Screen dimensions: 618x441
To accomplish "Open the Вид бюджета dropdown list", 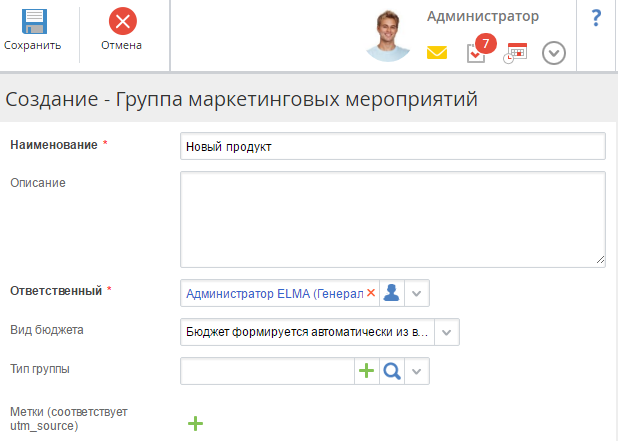I will (447, 331).
